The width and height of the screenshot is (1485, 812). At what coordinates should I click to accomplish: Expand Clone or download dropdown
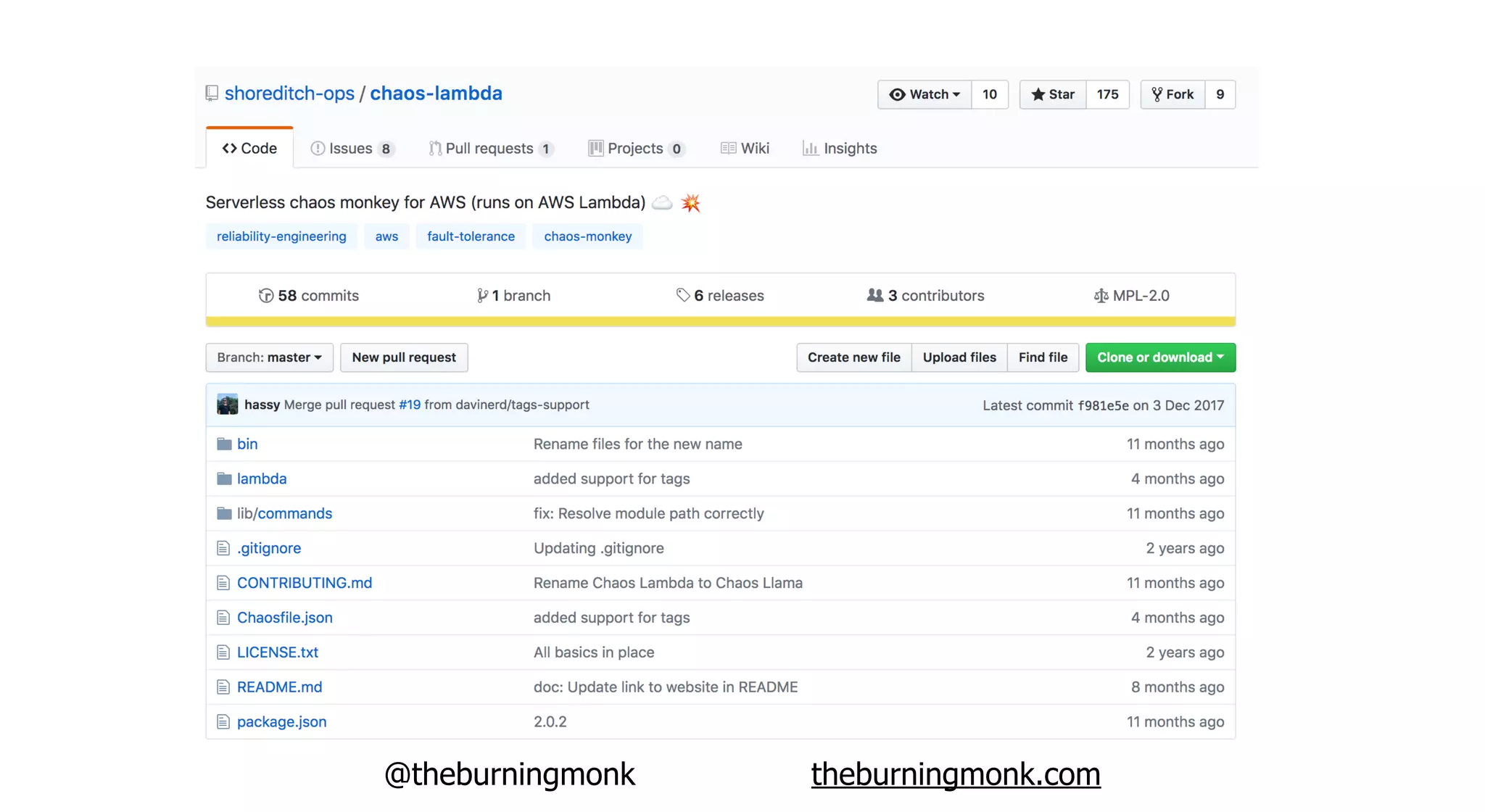pos(1160,357)
